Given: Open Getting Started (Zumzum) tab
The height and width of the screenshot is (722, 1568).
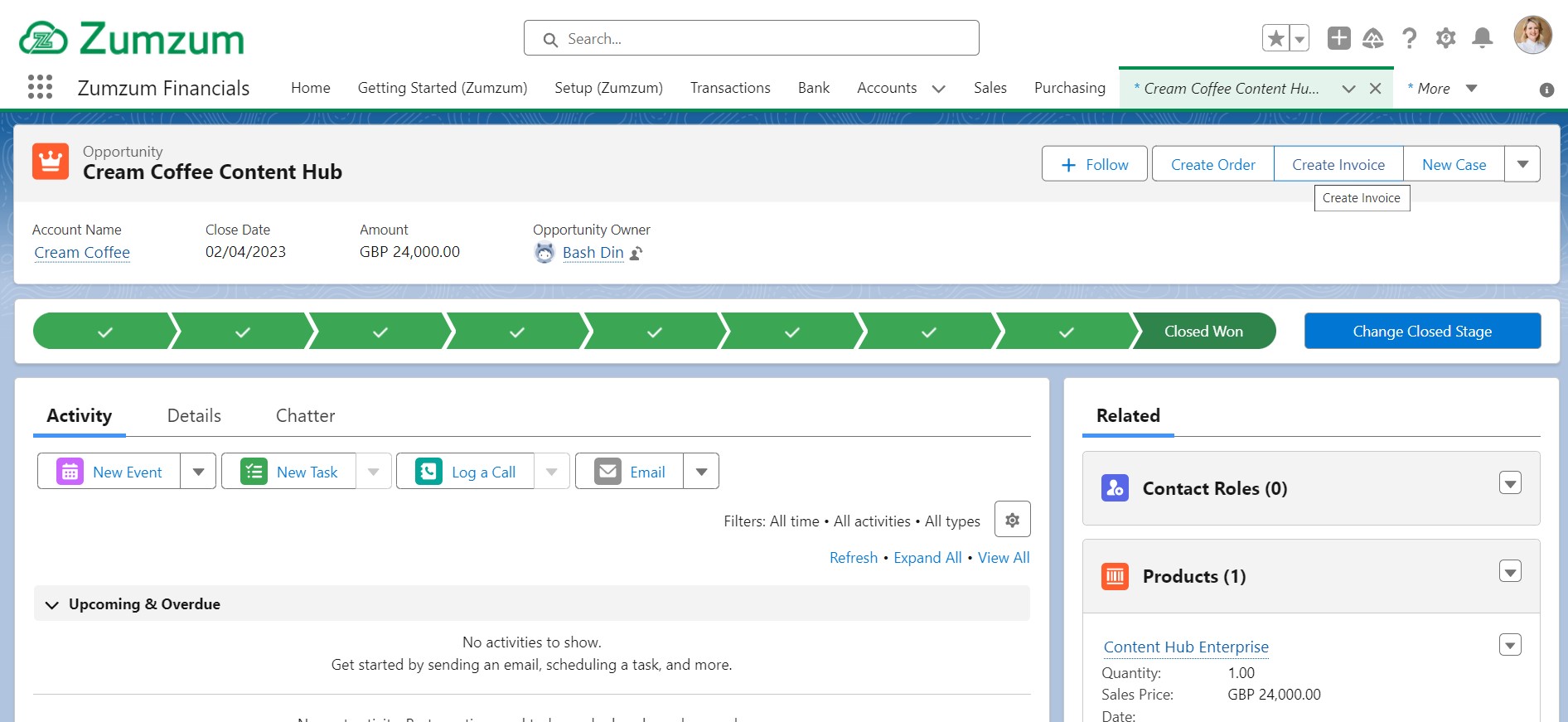Looking at the screenshot, I should 443,88.
